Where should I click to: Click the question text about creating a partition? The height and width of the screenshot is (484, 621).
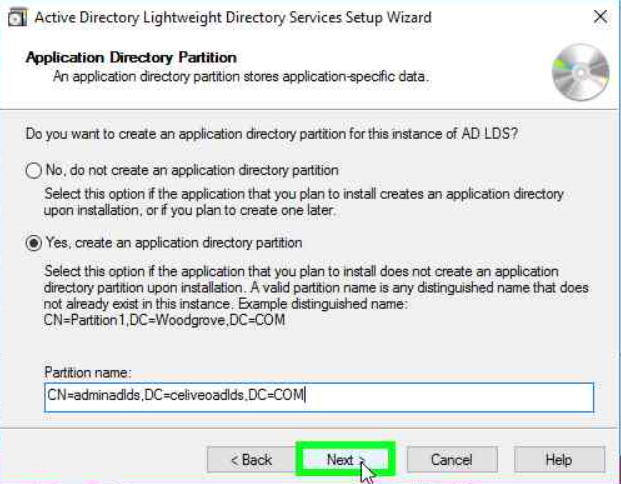pos(272,134)
